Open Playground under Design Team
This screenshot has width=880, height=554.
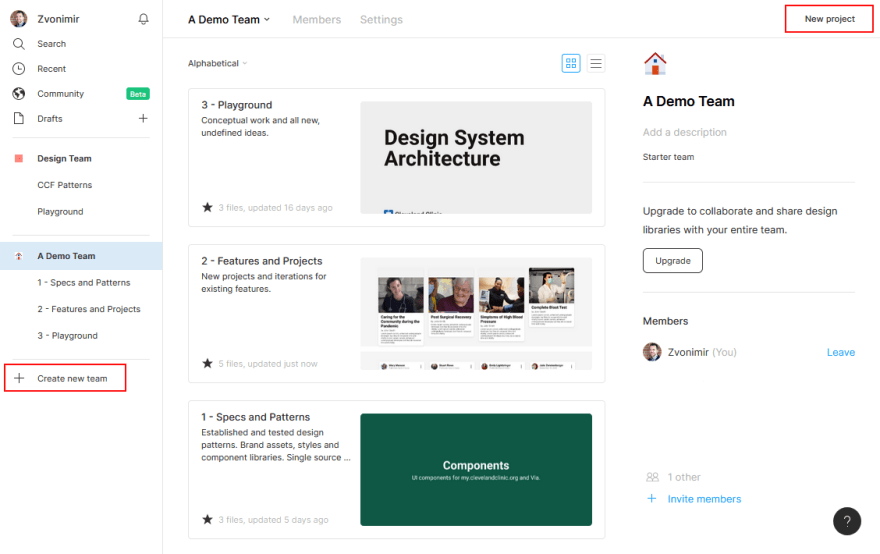pyautogui.click(x=60, y=212)
